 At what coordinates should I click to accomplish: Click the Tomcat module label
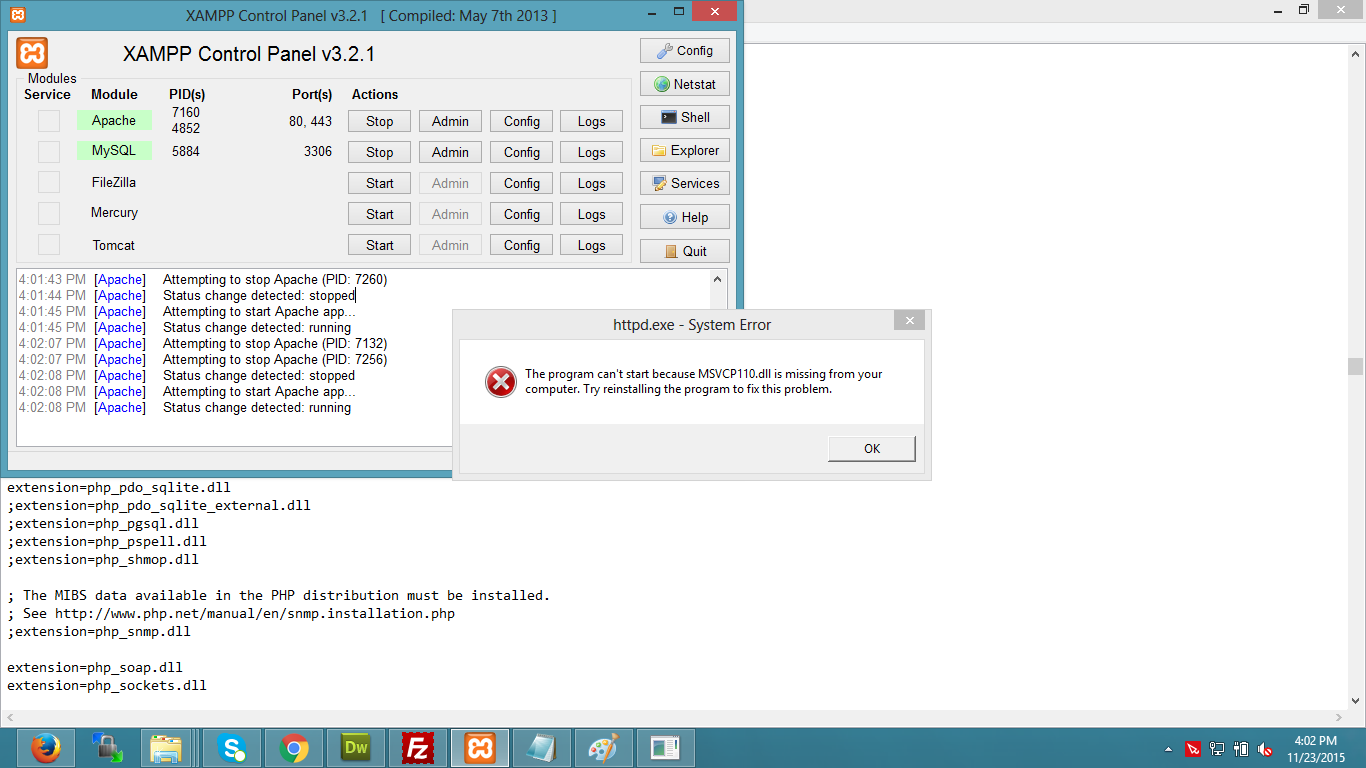[114, 245]
